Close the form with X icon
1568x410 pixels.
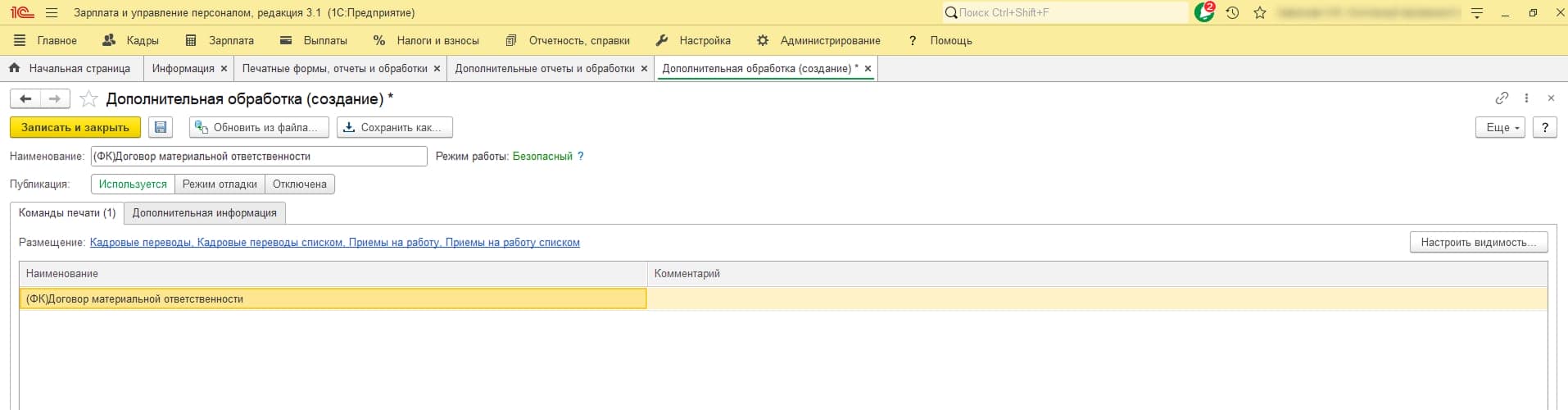1551,98
